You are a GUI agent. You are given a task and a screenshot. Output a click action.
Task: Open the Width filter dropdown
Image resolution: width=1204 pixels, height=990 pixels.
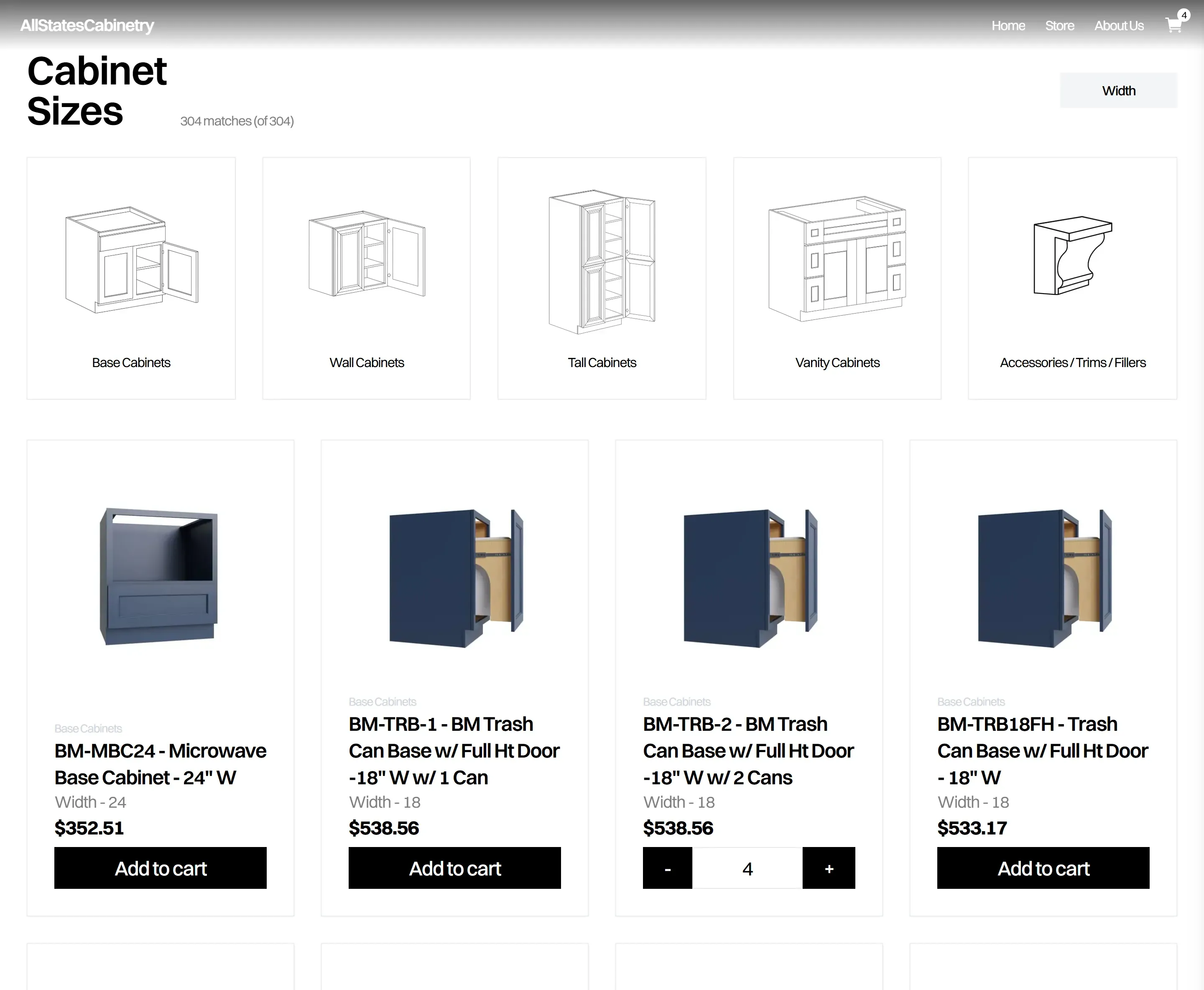tap(1118, 91)
